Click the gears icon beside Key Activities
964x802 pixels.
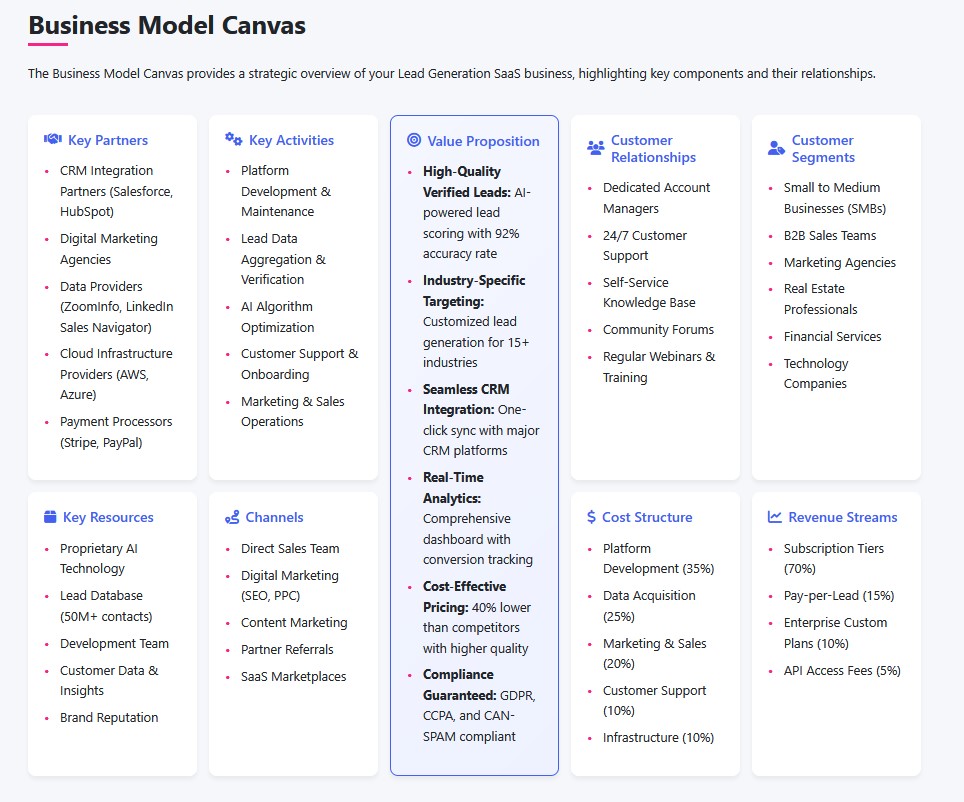pyautogui.click(x=234, y=140)
